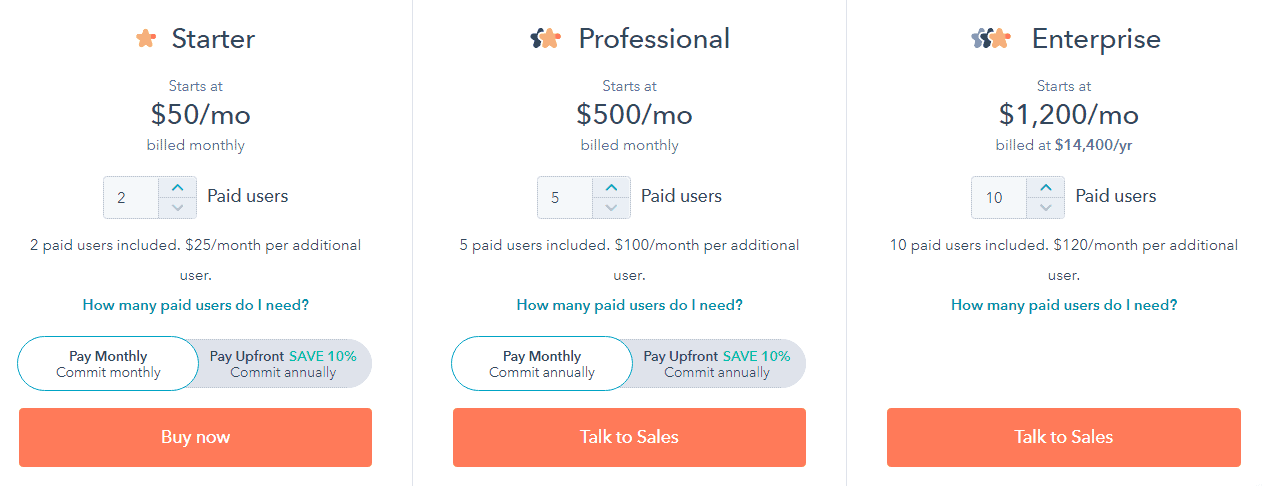1262x486 pixels.
Task: Click Talk to Sales under Enterprise
Action: (x=1063, y=437)
